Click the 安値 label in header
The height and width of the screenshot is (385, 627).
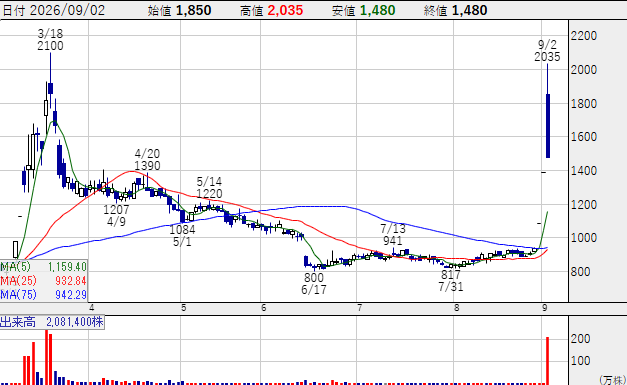[343, 11]
